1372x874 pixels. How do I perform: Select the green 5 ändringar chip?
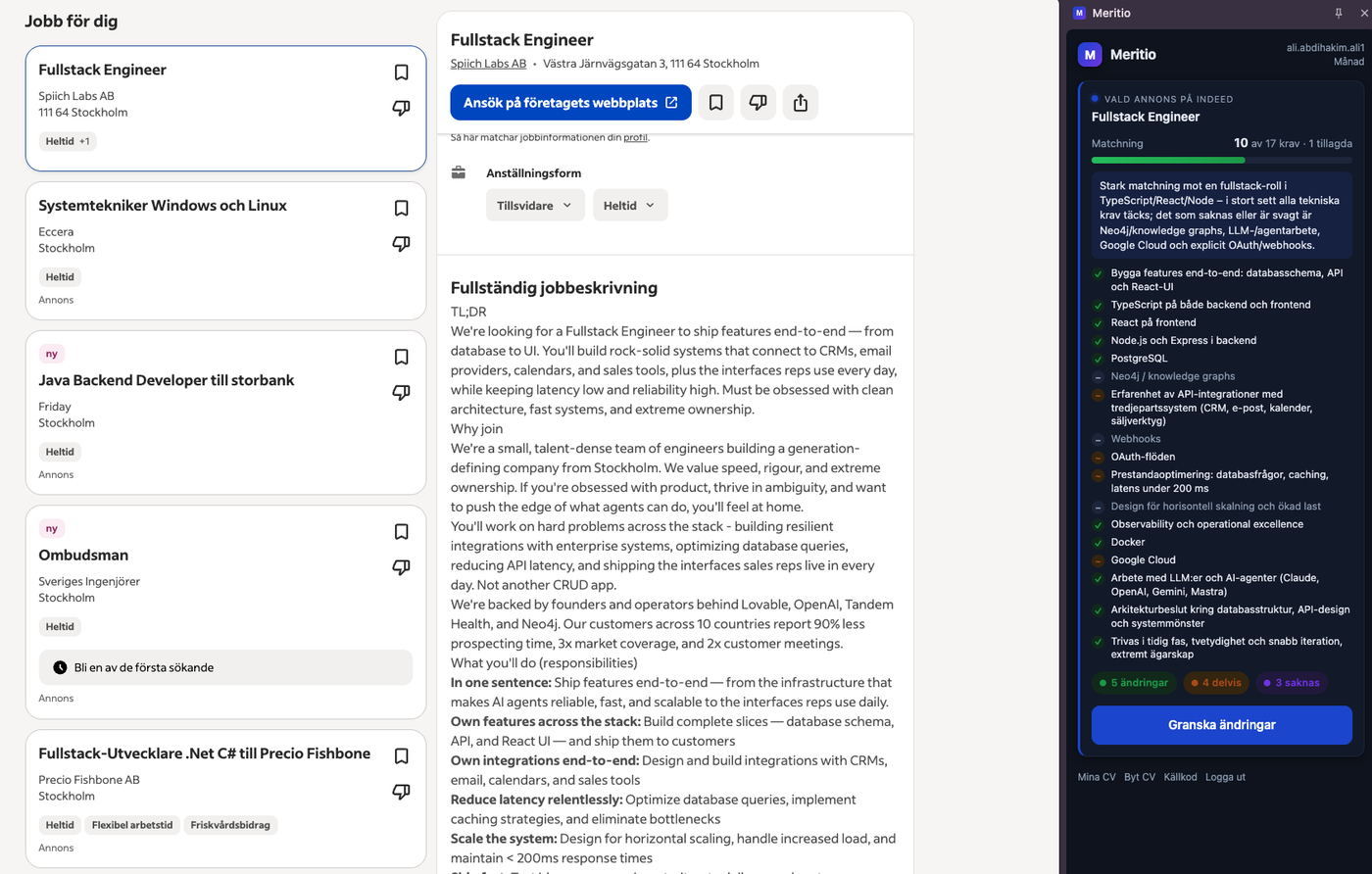pos(1134,683)
